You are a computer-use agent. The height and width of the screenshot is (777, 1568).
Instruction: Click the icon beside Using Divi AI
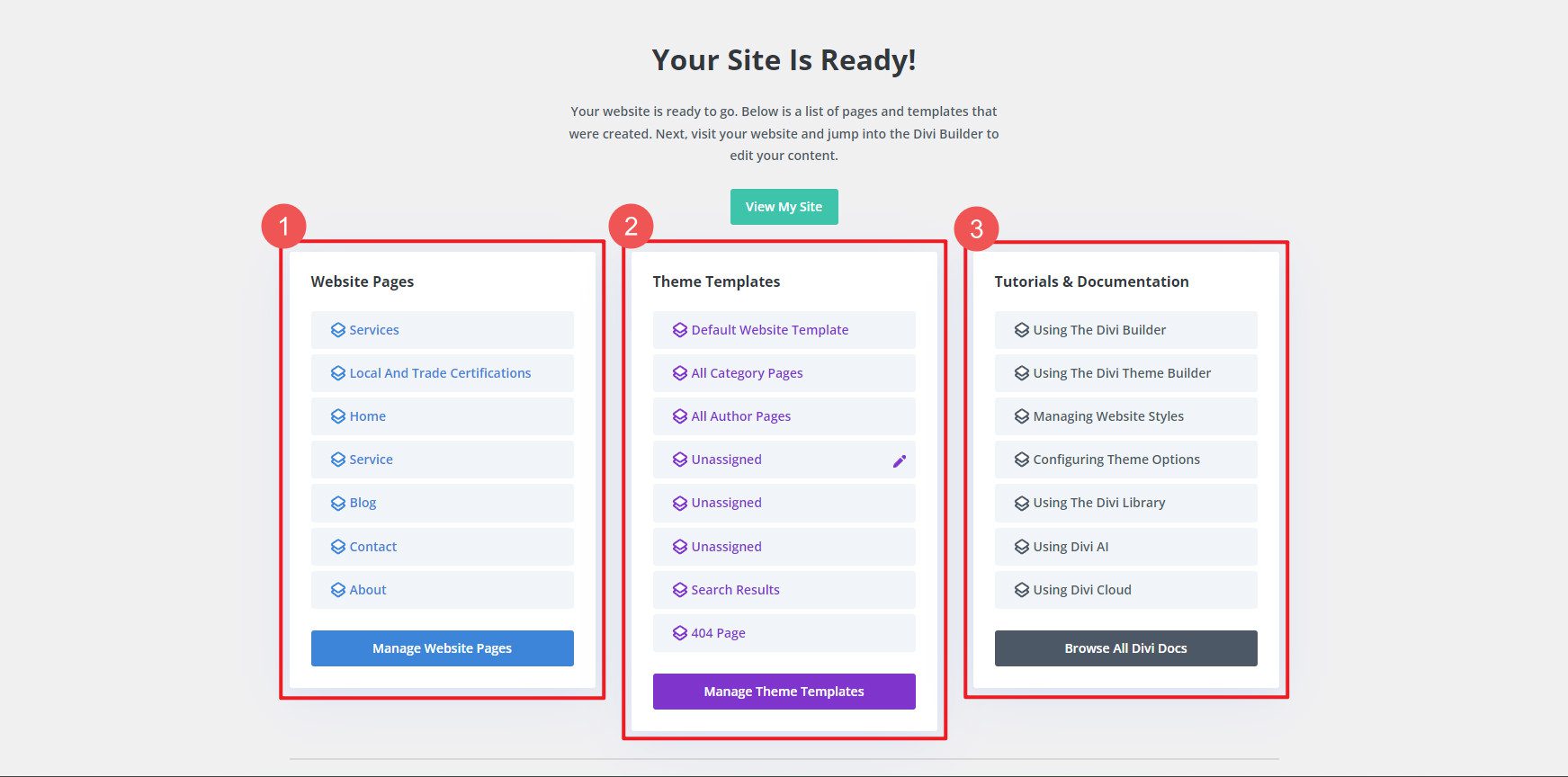[x=1022, y=547]
